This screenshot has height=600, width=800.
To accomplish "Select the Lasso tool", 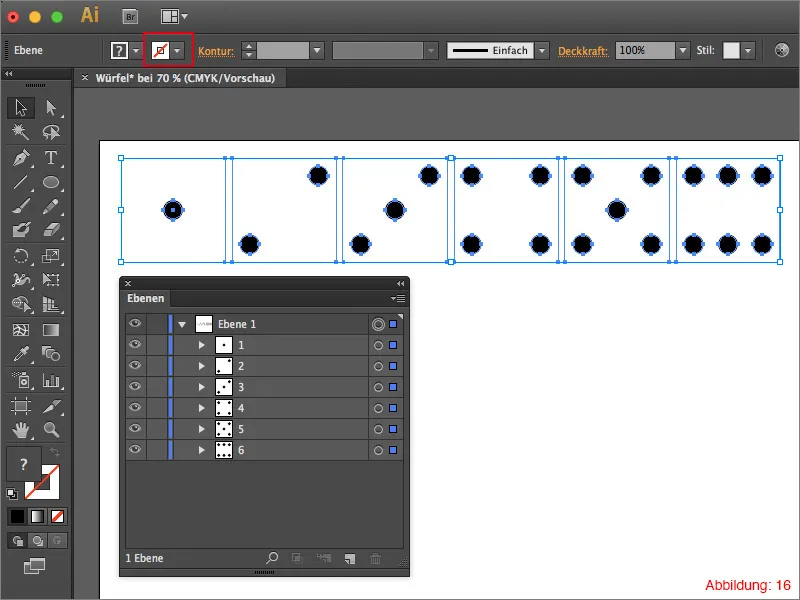I will click(51, 132).
